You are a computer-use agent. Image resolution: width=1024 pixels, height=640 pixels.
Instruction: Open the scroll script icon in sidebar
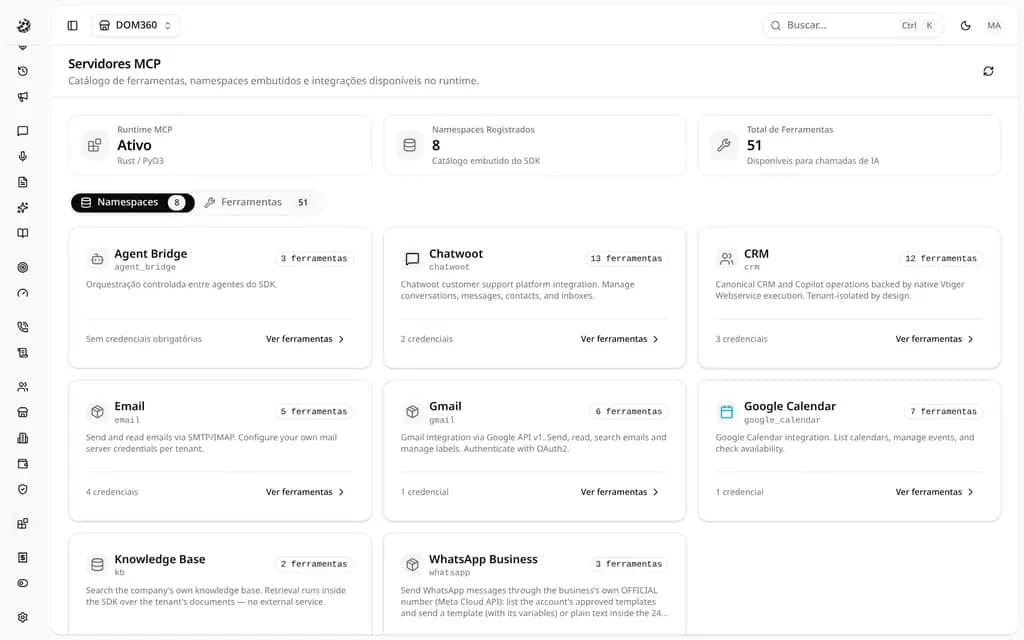pos(23,353)
